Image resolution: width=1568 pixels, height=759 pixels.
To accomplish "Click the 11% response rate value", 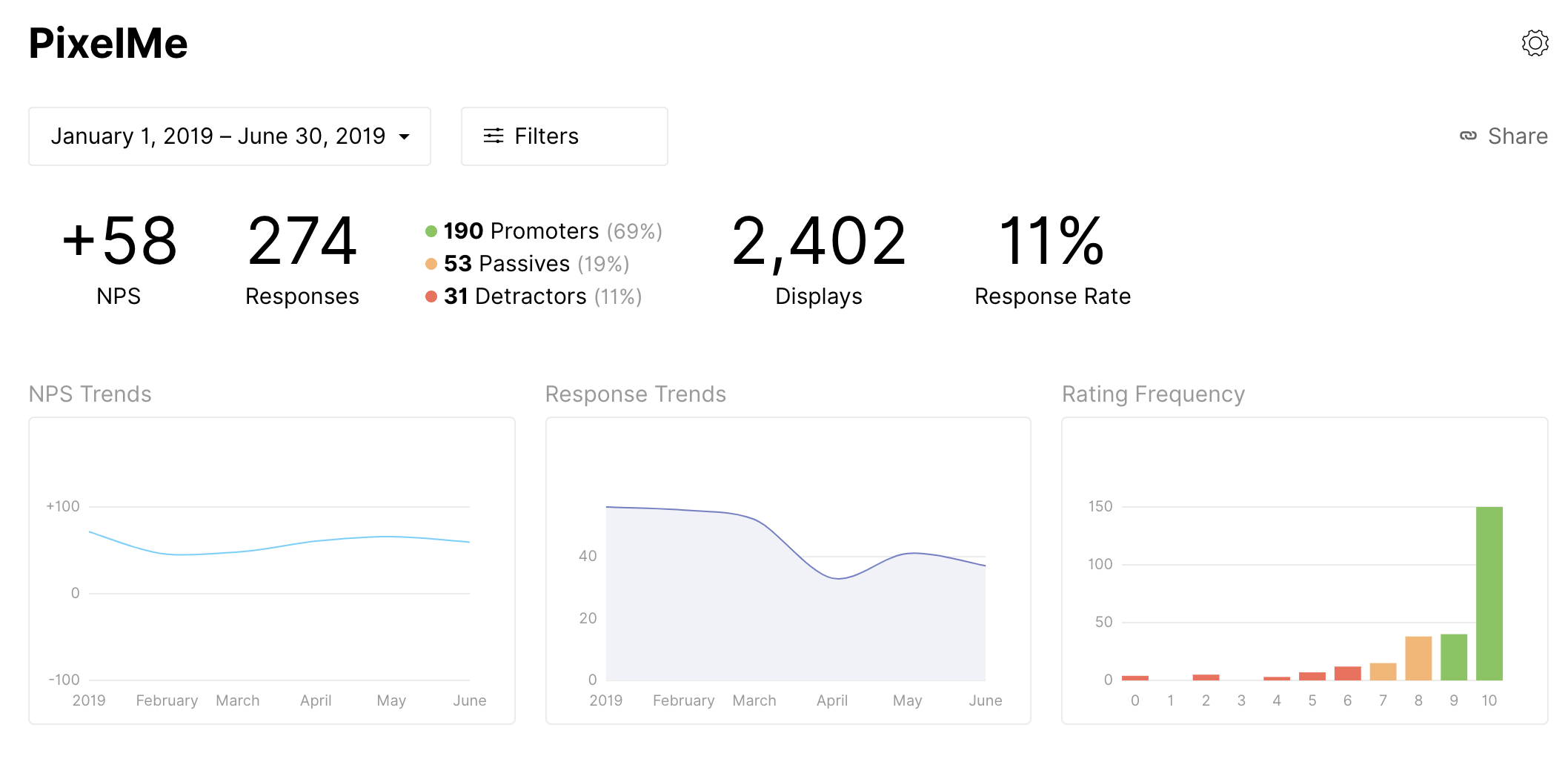I will (1052, 240).
